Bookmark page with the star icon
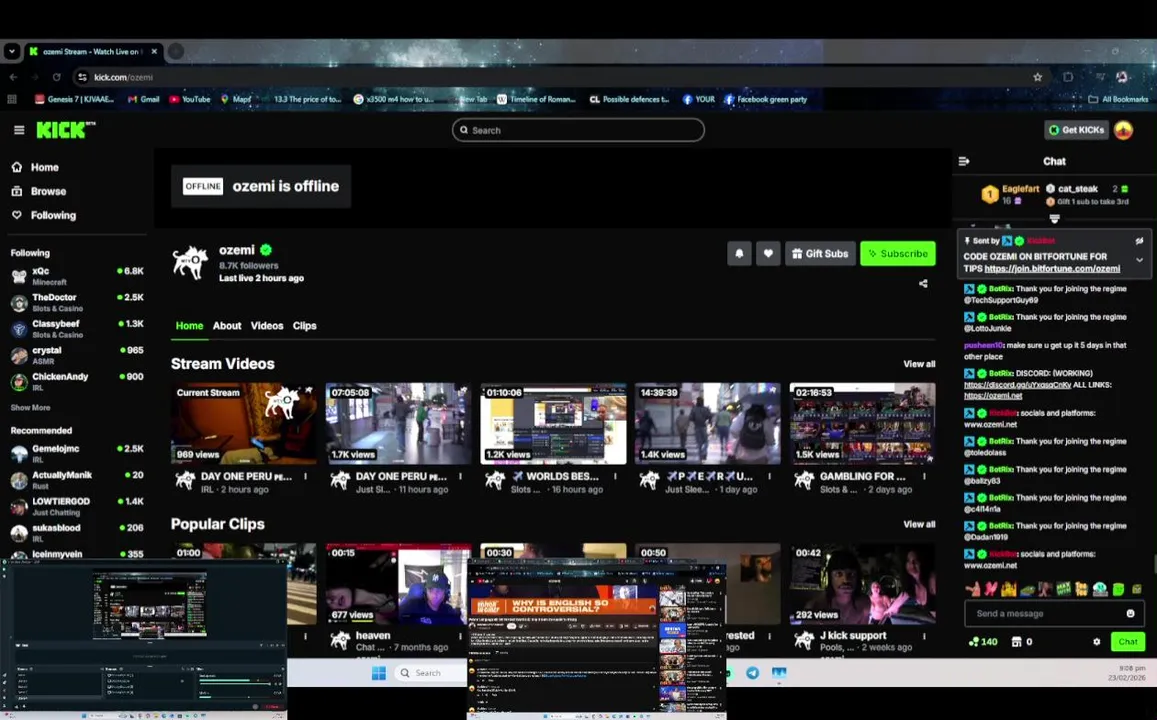Screen dimensions: 1157x720 [1037, 77]
